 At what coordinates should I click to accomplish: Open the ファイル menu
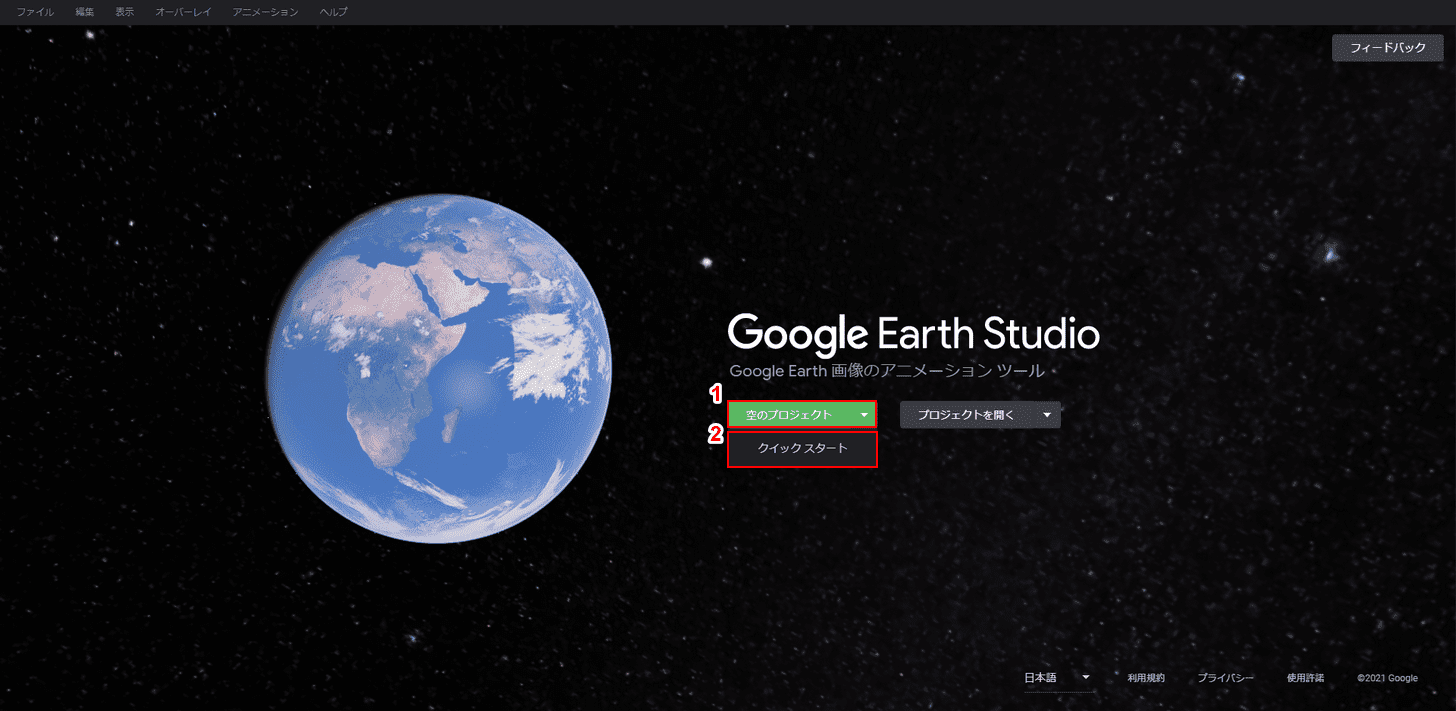(x=35, y=12)
